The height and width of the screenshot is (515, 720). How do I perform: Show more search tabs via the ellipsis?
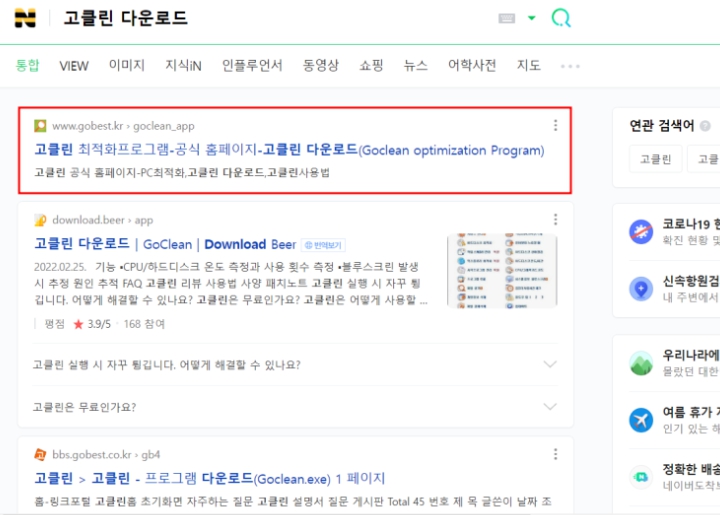click(x=570, y=66)
